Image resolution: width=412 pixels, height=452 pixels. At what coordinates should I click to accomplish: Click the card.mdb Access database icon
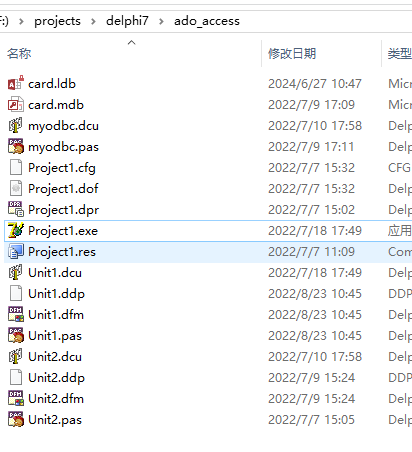click(16, 104)
